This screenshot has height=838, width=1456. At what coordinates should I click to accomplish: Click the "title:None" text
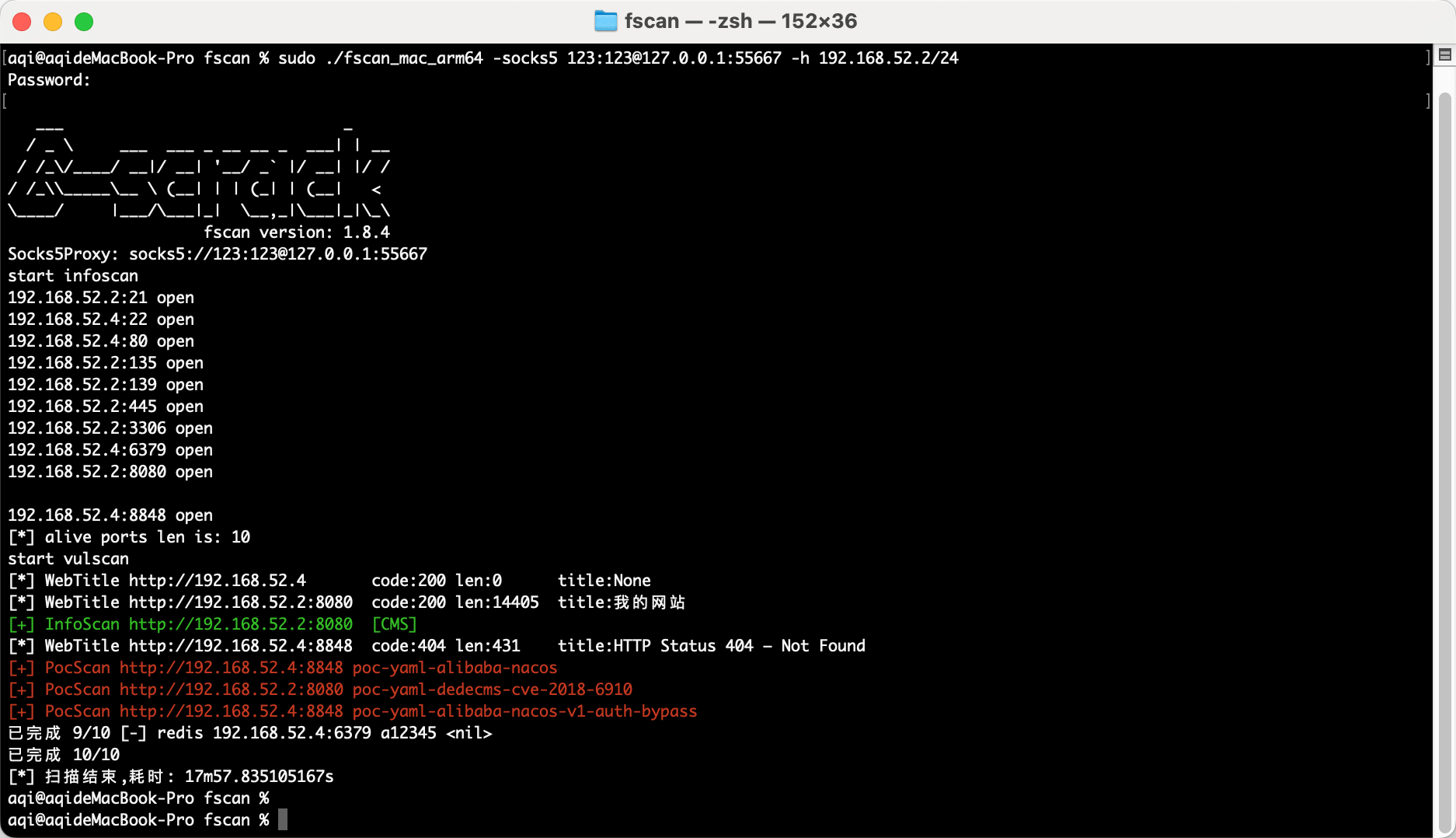pyautogui.click(x=604, y=581)
